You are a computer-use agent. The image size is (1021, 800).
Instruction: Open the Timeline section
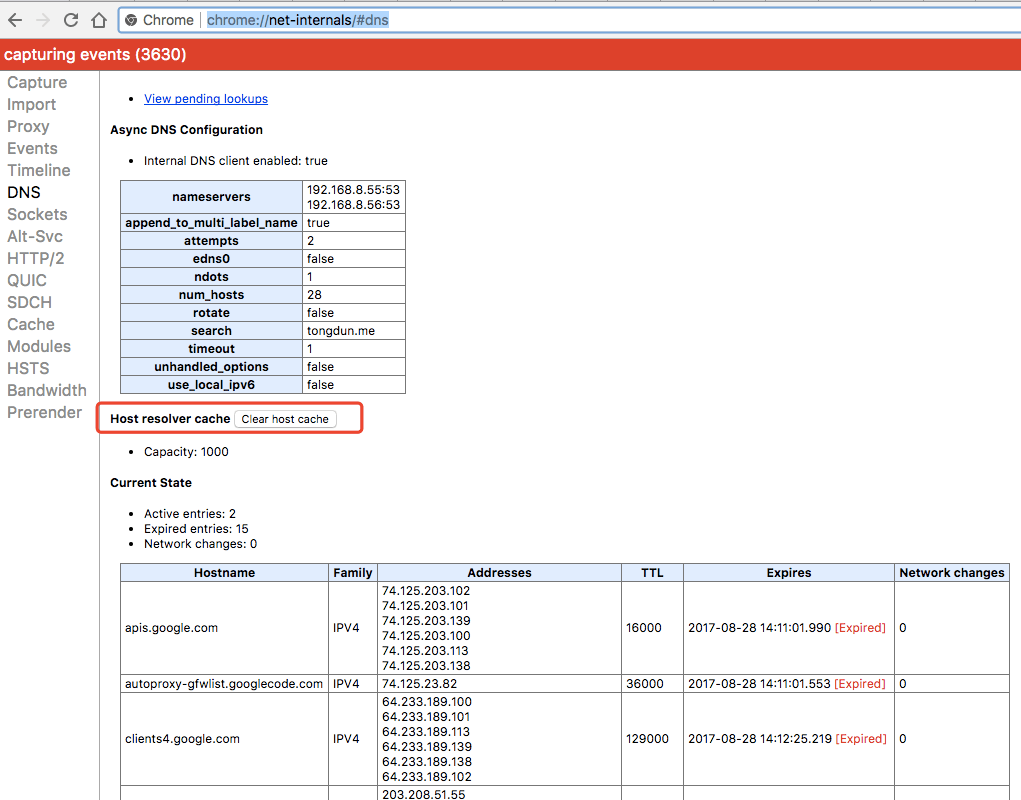click(x=38, y=171)
